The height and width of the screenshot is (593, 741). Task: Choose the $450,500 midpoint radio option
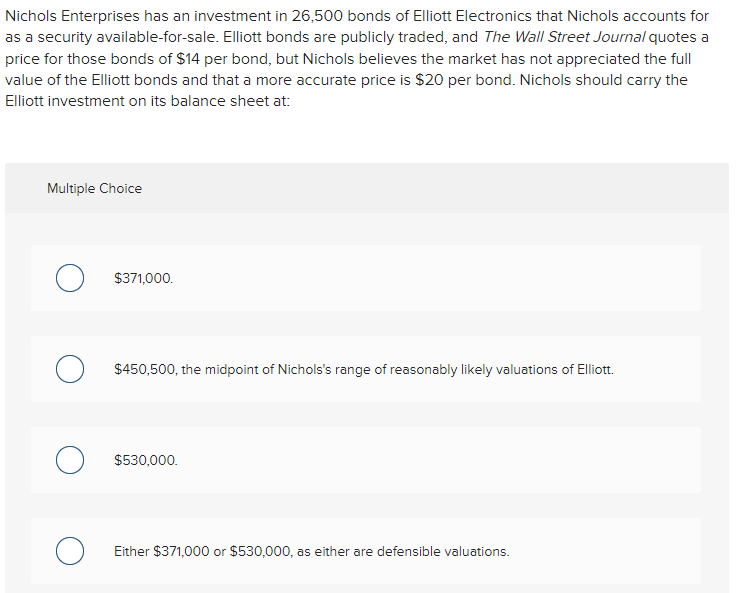click(x=70, y=369)
